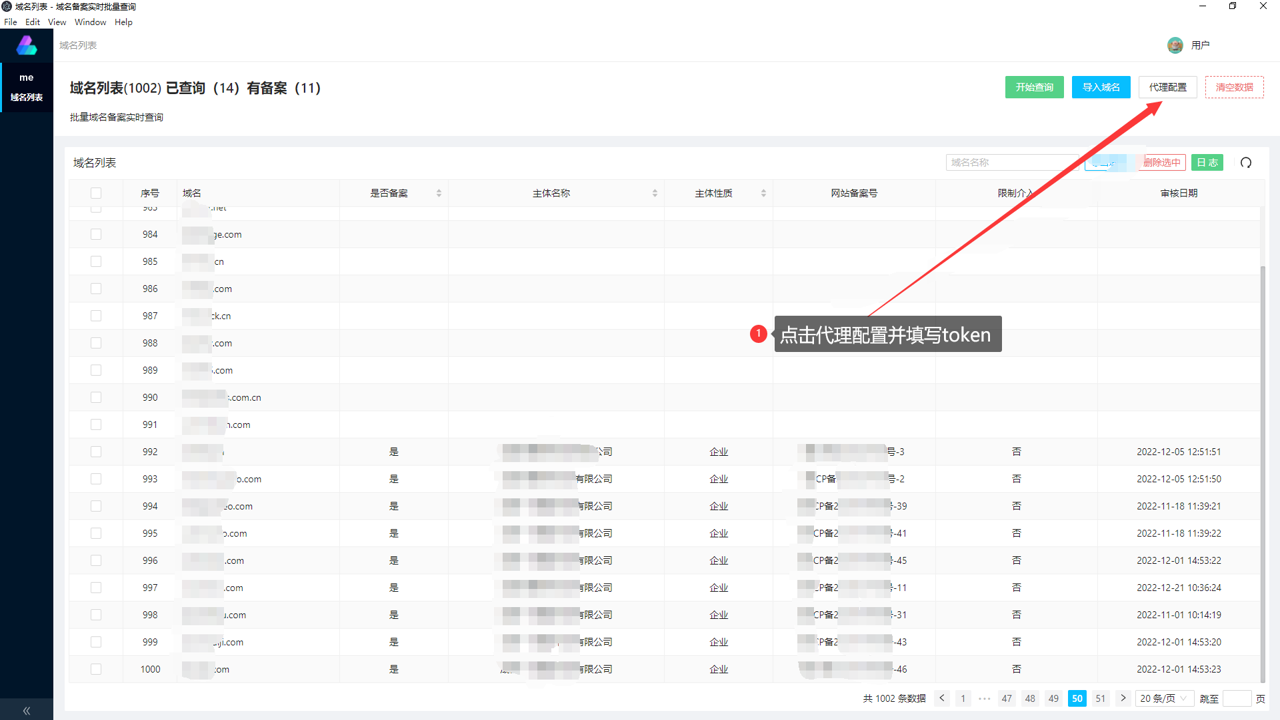Click the 代理配置 button
Viewport: 1280px width, 720px height.
1168,87
